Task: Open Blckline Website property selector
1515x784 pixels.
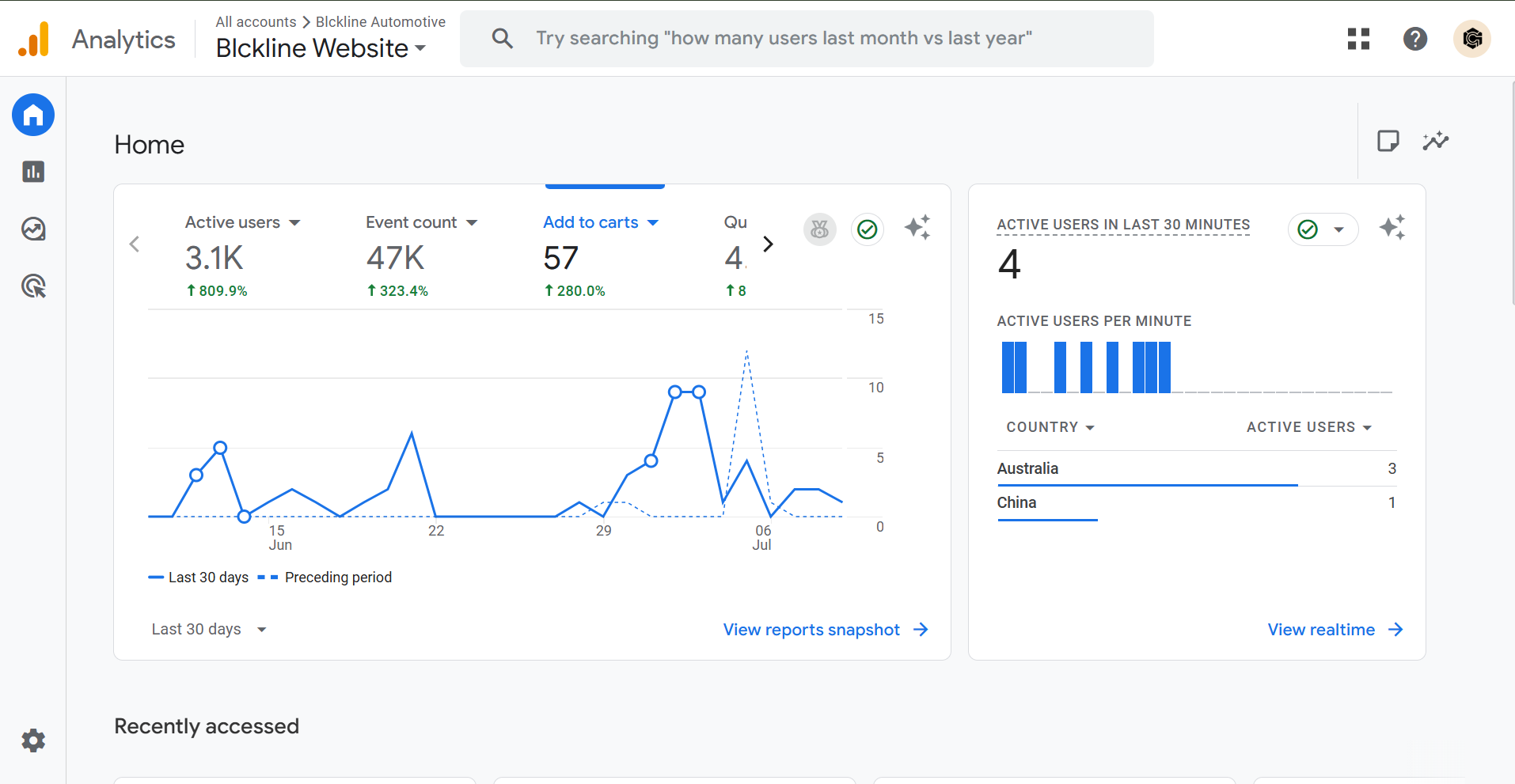Action: pyautogui.click(x=321, y=48)
